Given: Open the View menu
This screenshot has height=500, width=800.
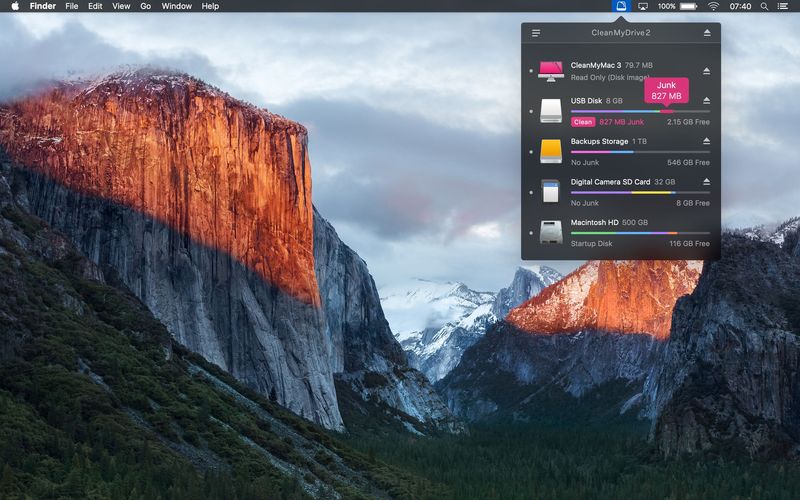Looking at the screenshot, I should 121,6.
